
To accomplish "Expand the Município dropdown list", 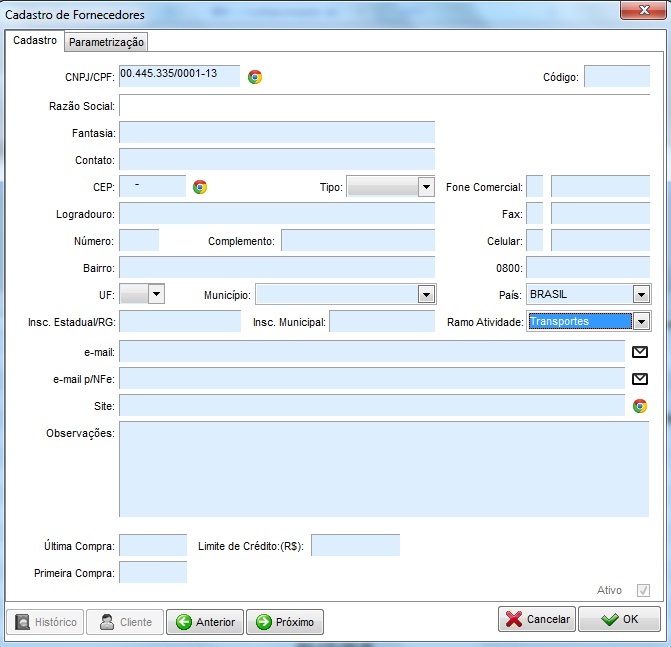I will click(x=426, y=294).
